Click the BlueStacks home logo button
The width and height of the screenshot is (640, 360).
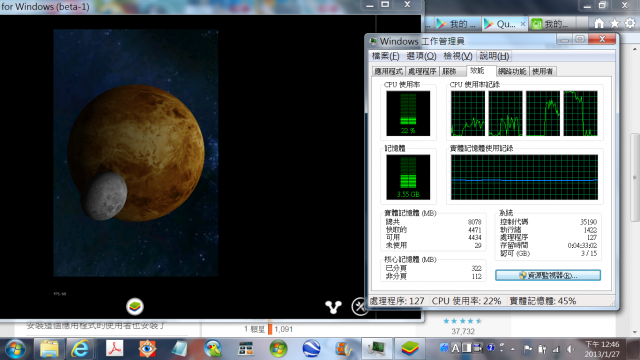(135, 307)
